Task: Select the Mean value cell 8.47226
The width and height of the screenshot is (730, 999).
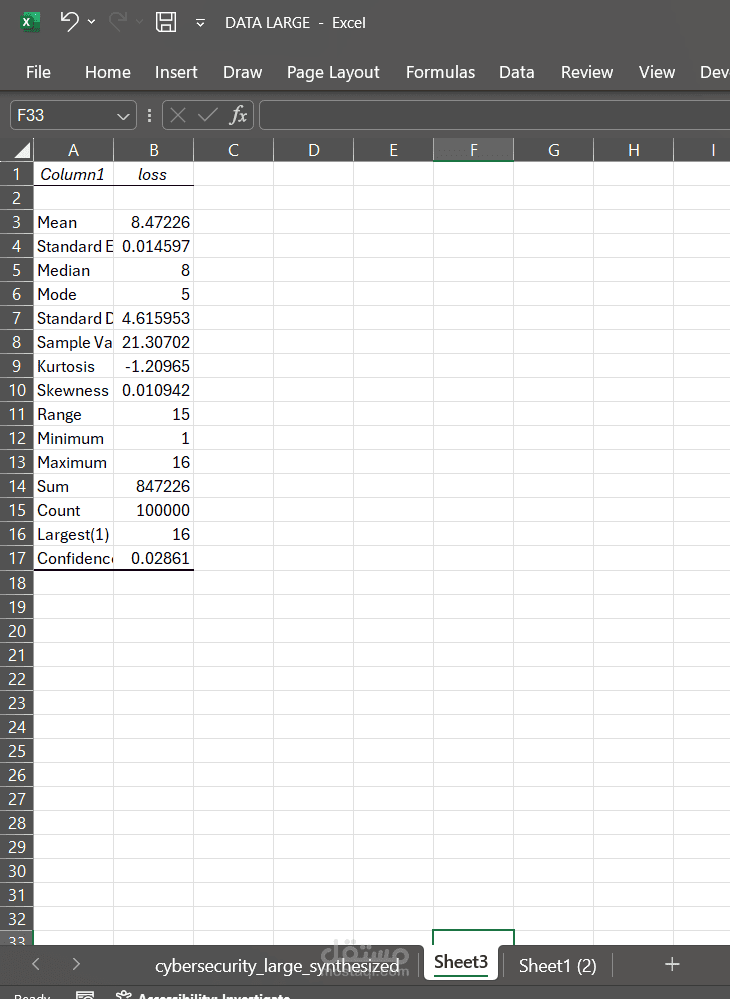Action: coord(154,222)
